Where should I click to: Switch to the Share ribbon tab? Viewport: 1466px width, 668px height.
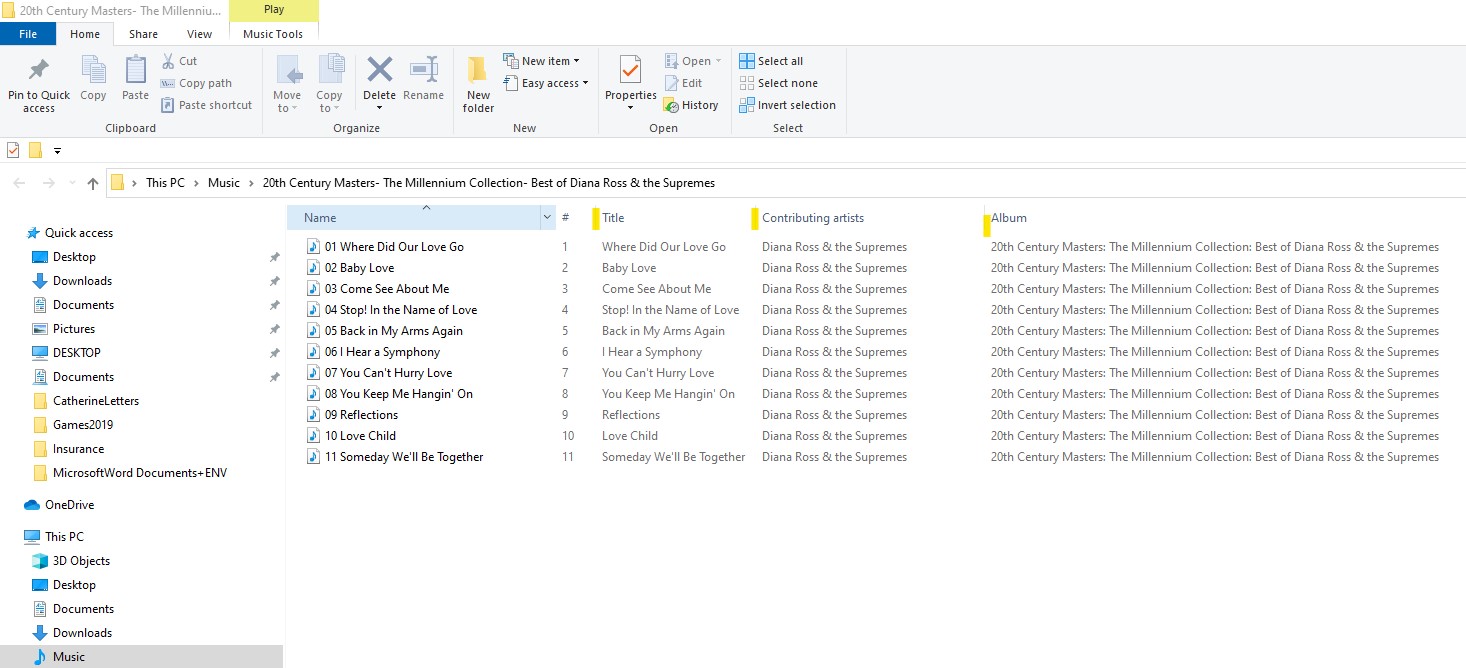[143, 34]
